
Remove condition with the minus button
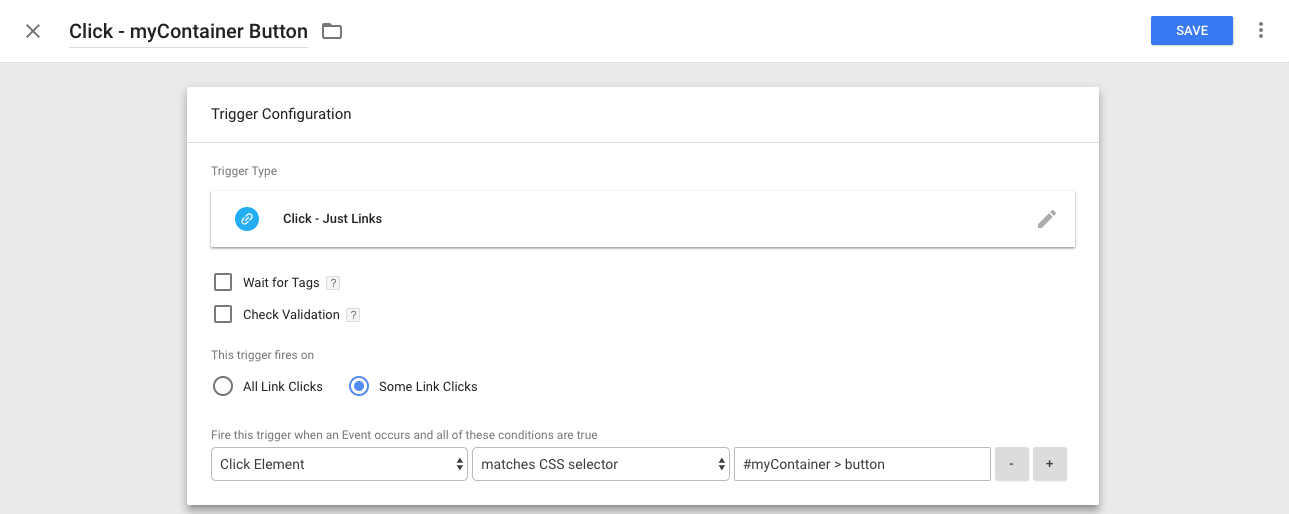coord(1012,464)
